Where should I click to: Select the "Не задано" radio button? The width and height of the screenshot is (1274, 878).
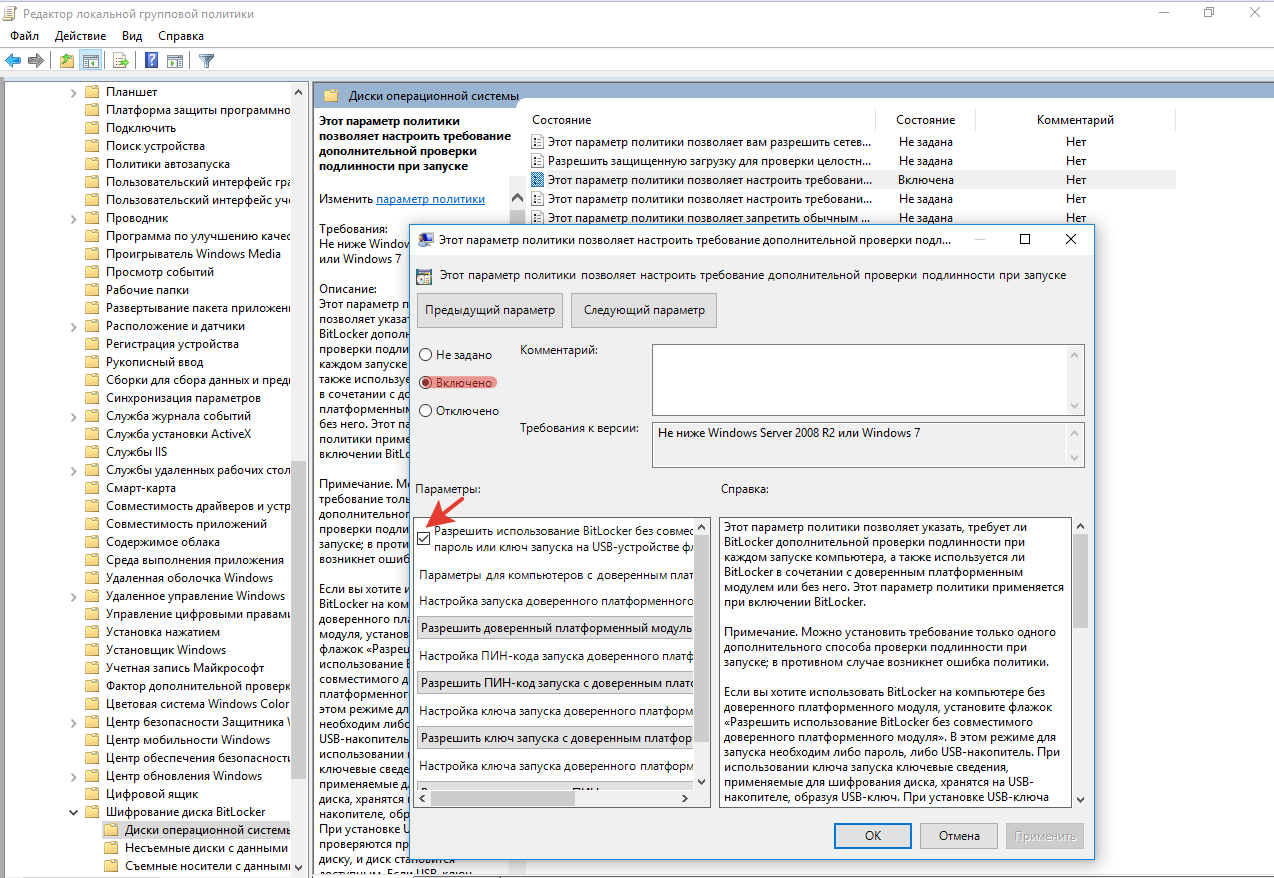click(426, 355)
